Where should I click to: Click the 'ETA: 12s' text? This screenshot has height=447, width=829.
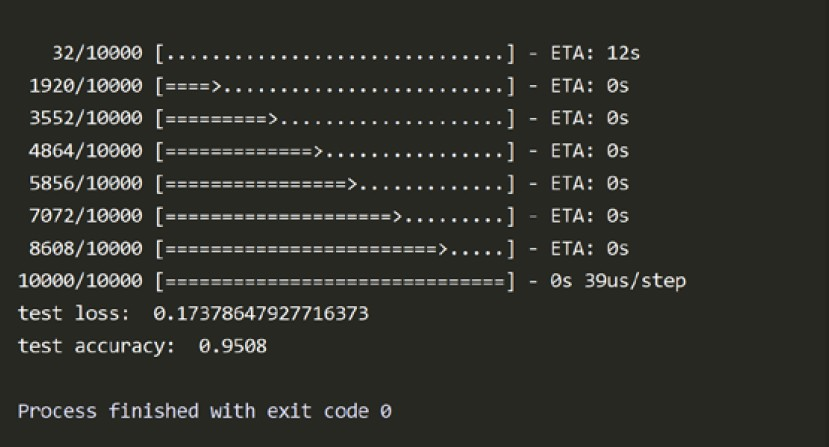tap(596, 53)
